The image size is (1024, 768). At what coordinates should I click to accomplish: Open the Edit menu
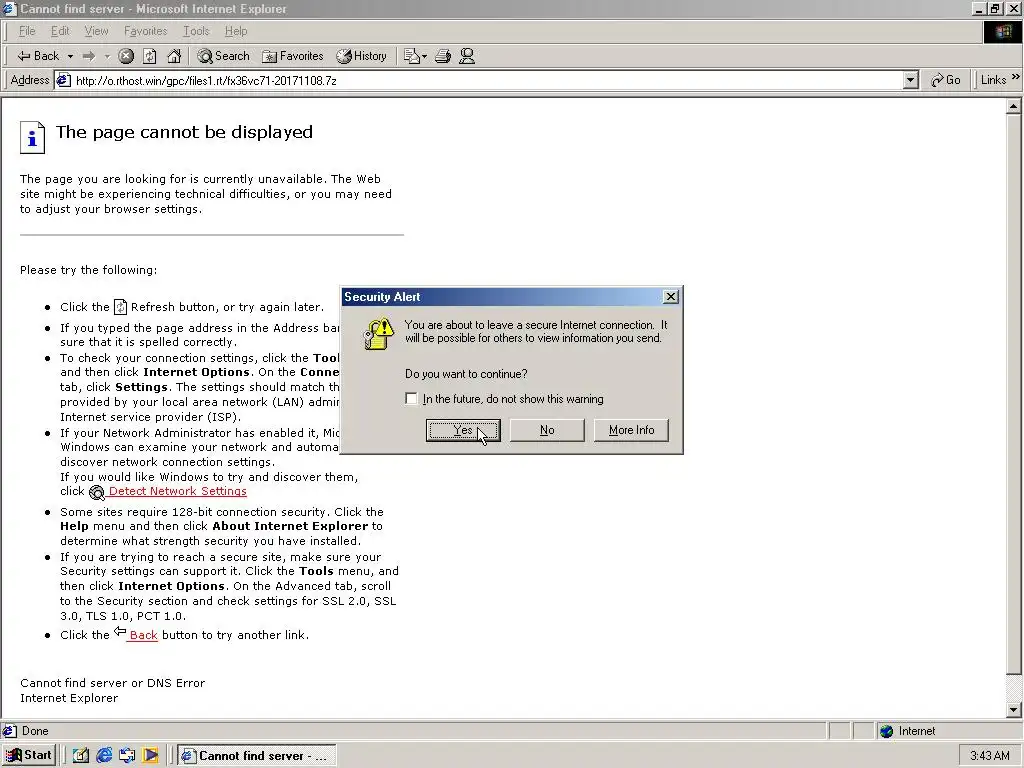(60, 31)
